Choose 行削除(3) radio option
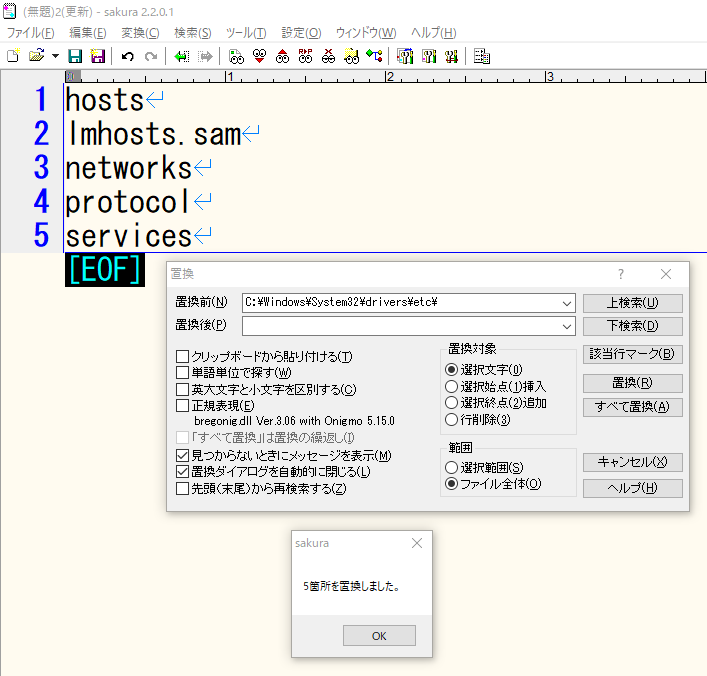Screen dimensions: 707x676 [x=451, y=420]
